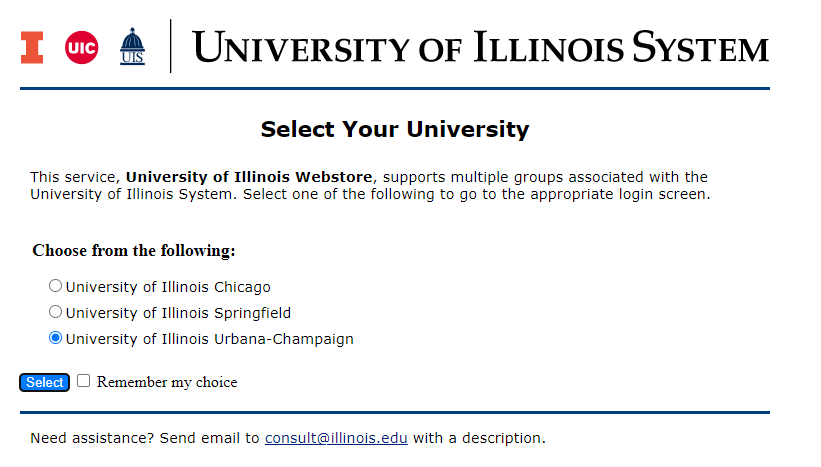Click the orange Illinois block I logo
The image size is (821, 467).
click(x=32, y=48)
